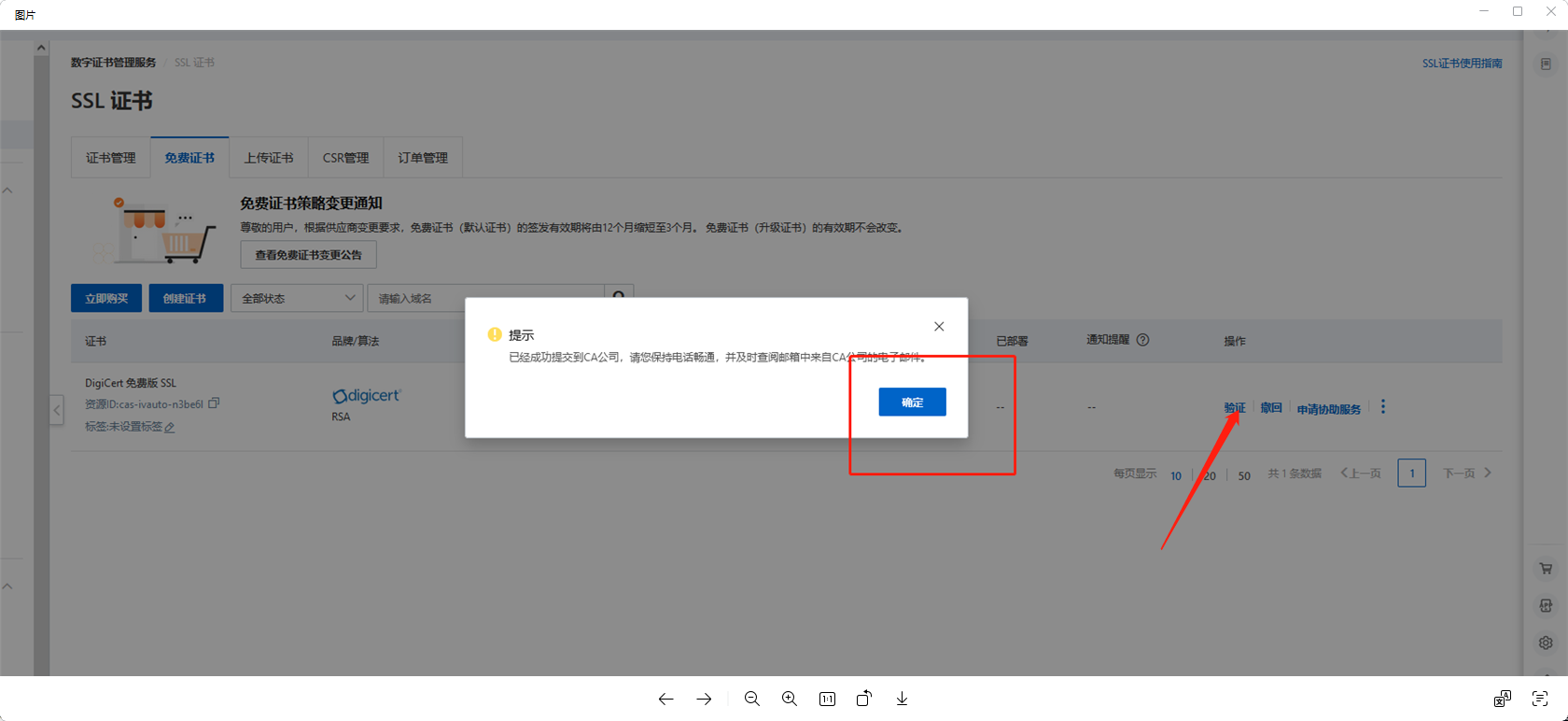Show image at 1:1 actual size
The height and width of the screenshot is (721, 1568).
coord(827,699)
